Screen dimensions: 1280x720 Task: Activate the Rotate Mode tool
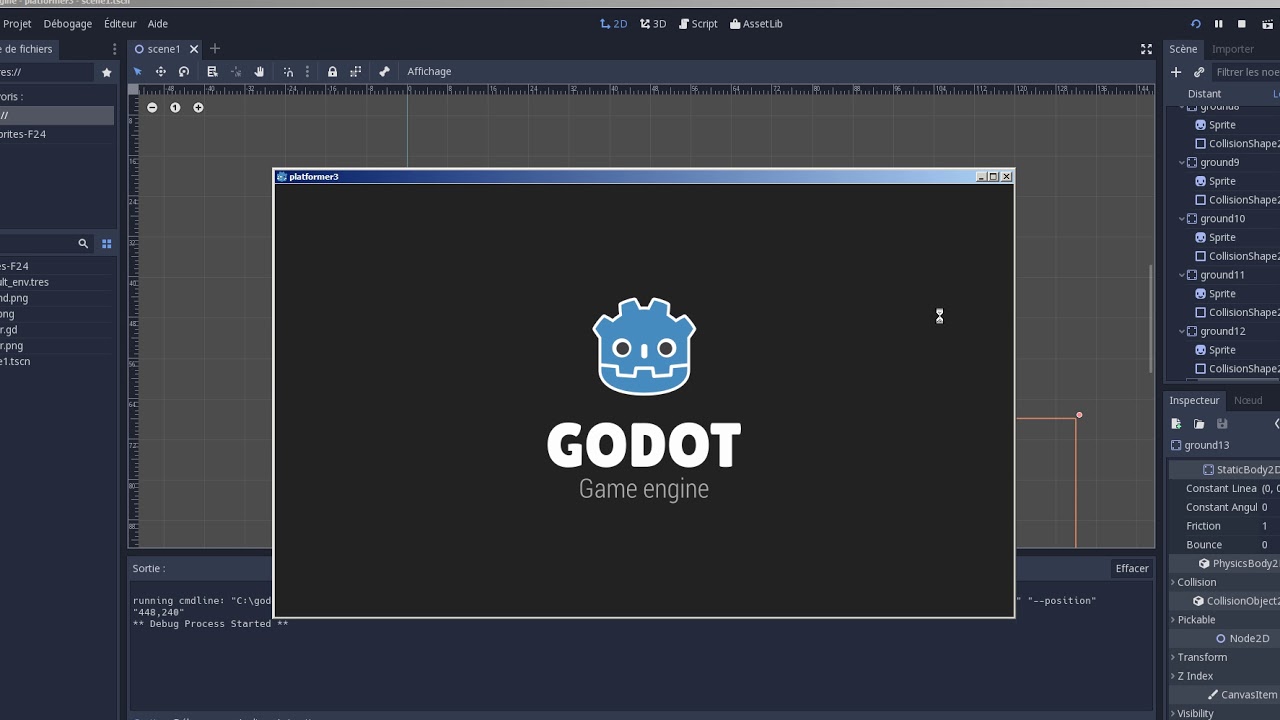click(184, 72)
